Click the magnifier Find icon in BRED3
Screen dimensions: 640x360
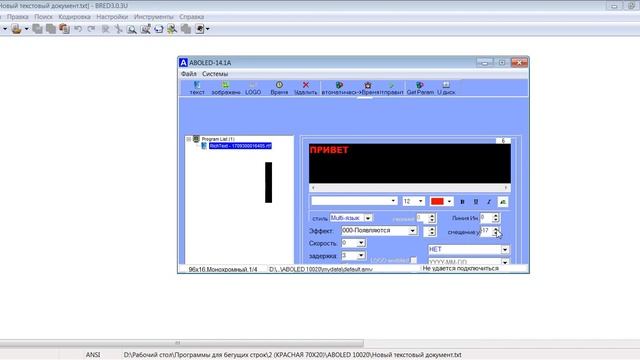(131, 29)
